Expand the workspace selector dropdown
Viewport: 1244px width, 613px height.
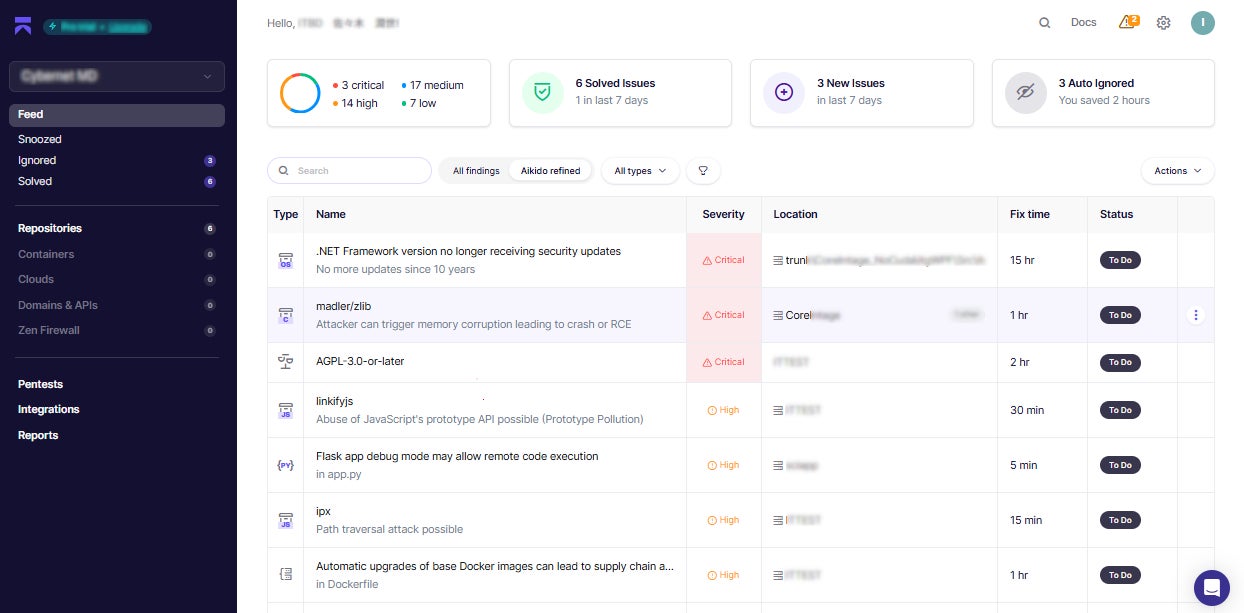pyautogui.click(x=117, y=76)
